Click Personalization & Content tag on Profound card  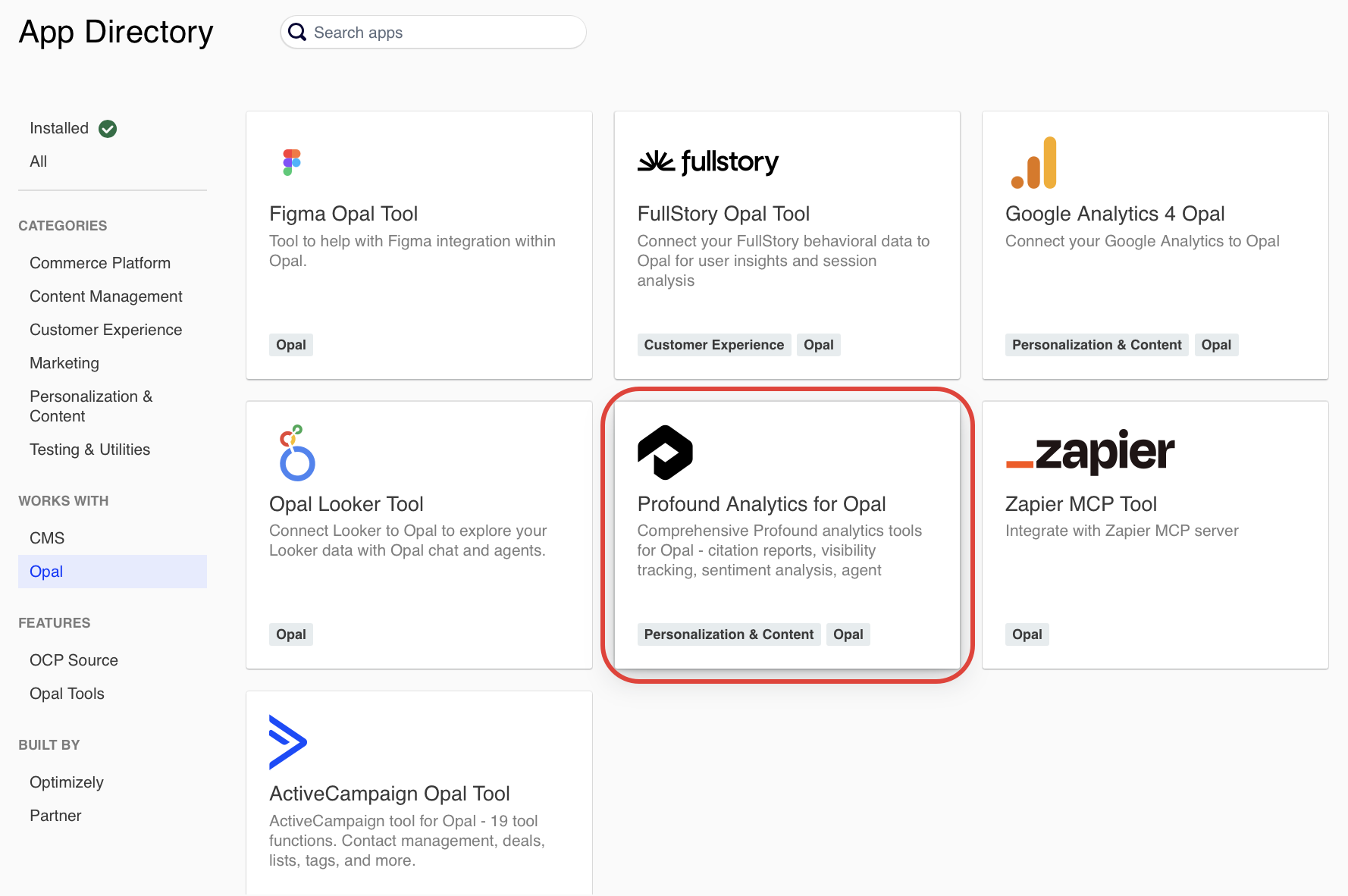[x=728, y=634]
